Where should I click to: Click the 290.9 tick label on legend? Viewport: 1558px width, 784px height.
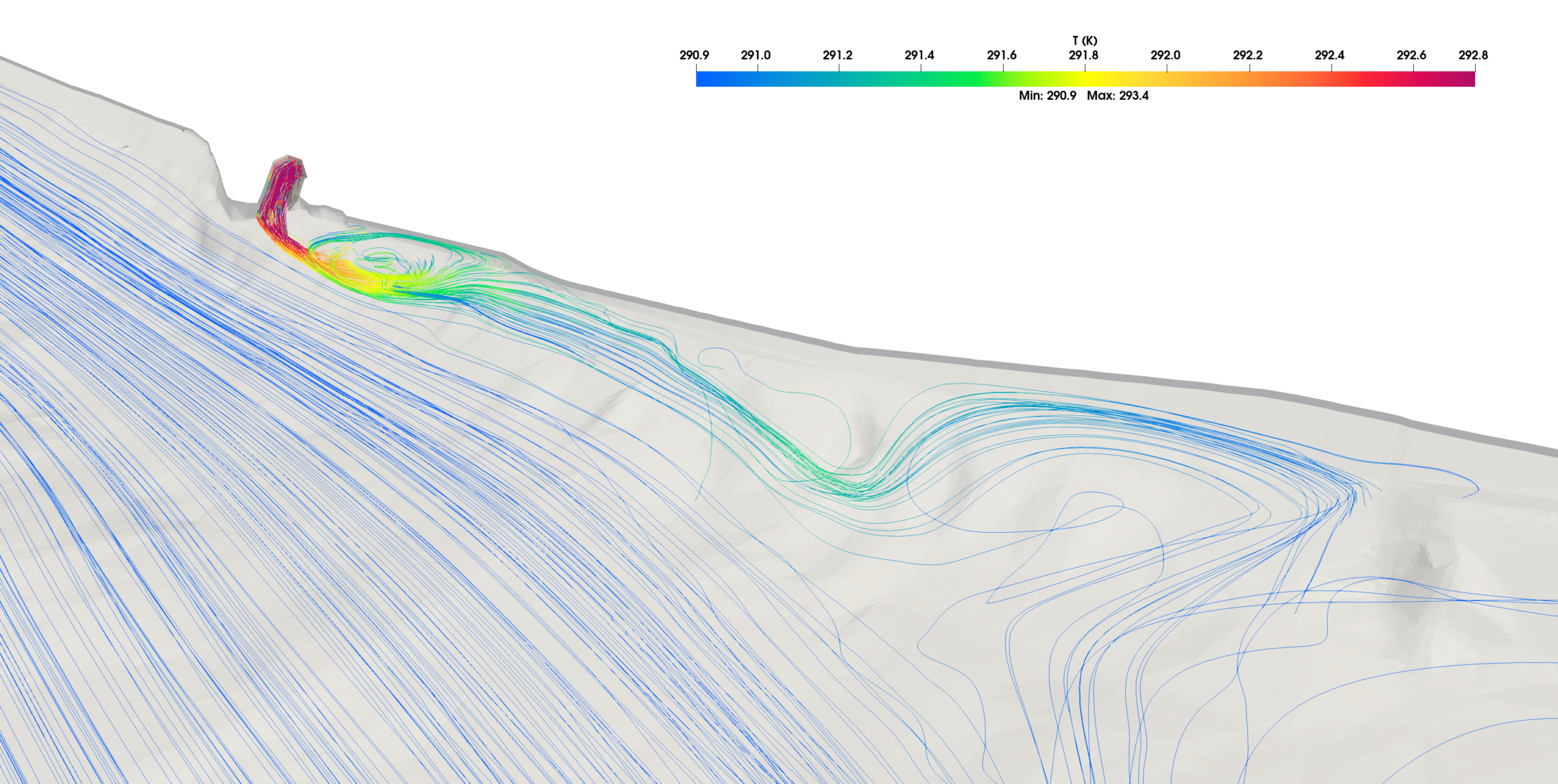pyautogui.click(x=694, y=55)
